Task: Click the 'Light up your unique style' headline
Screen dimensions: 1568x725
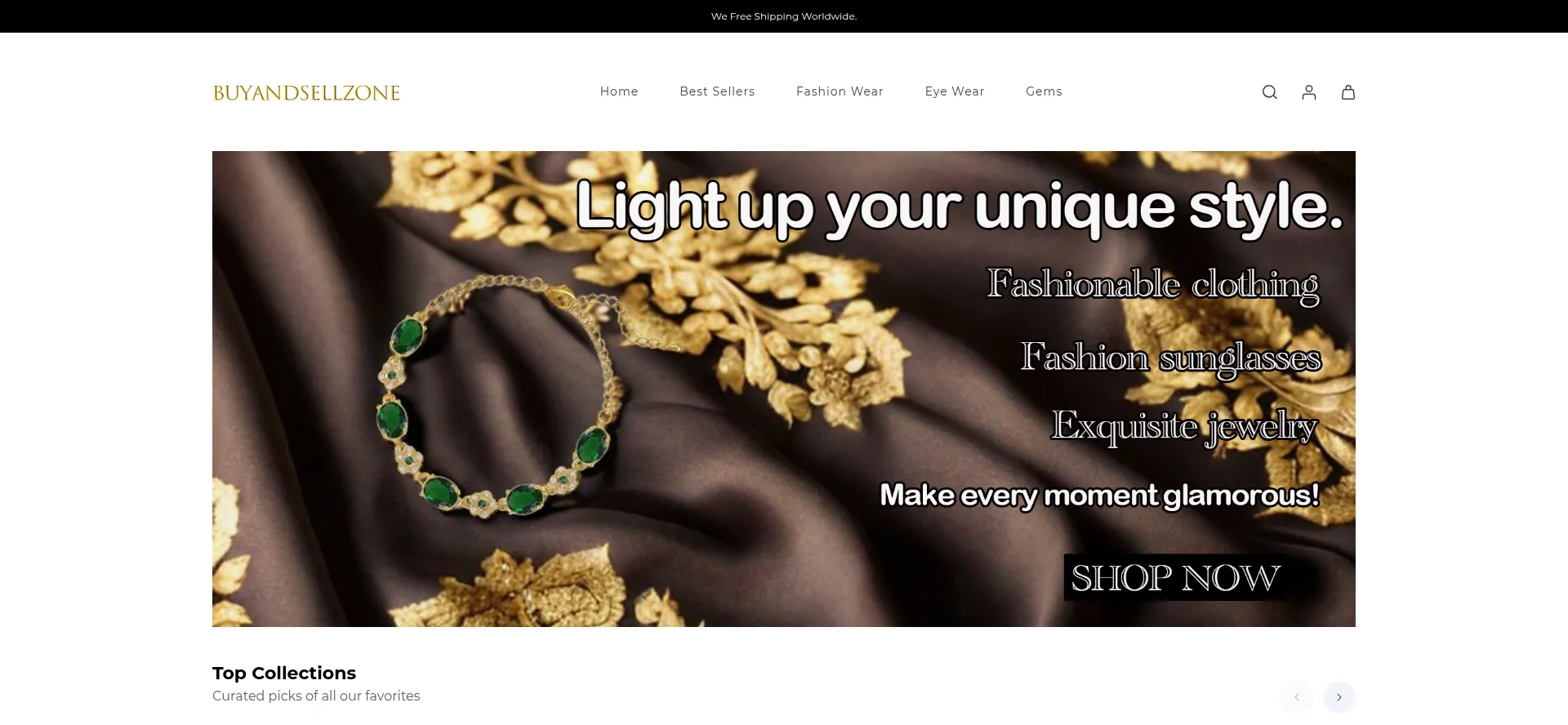Action: tap(960, 207)
